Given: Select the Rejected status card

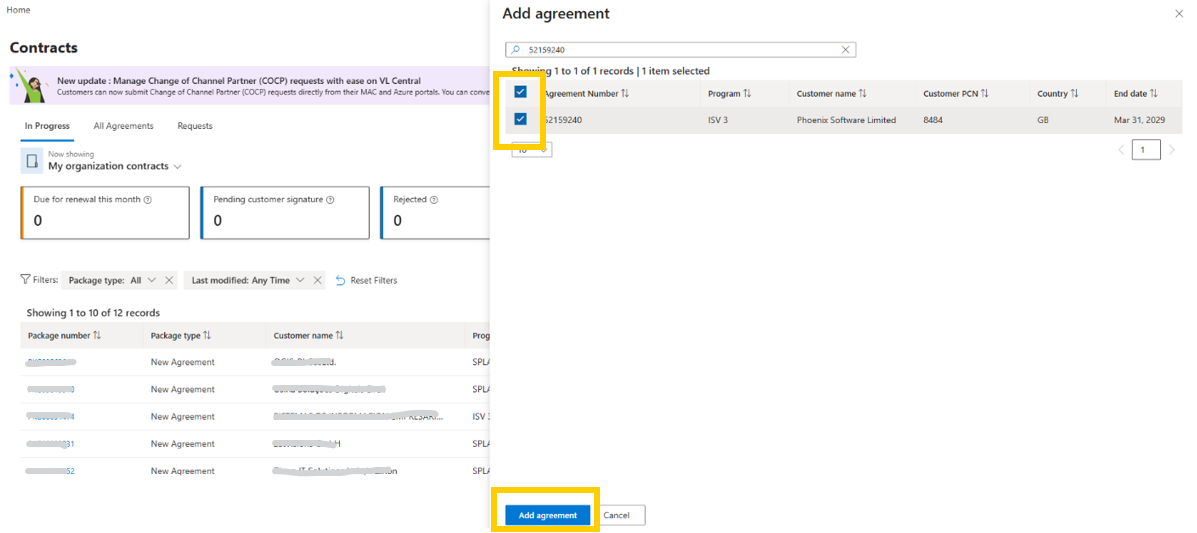Looking at the screenshot, I should (434, 213).
